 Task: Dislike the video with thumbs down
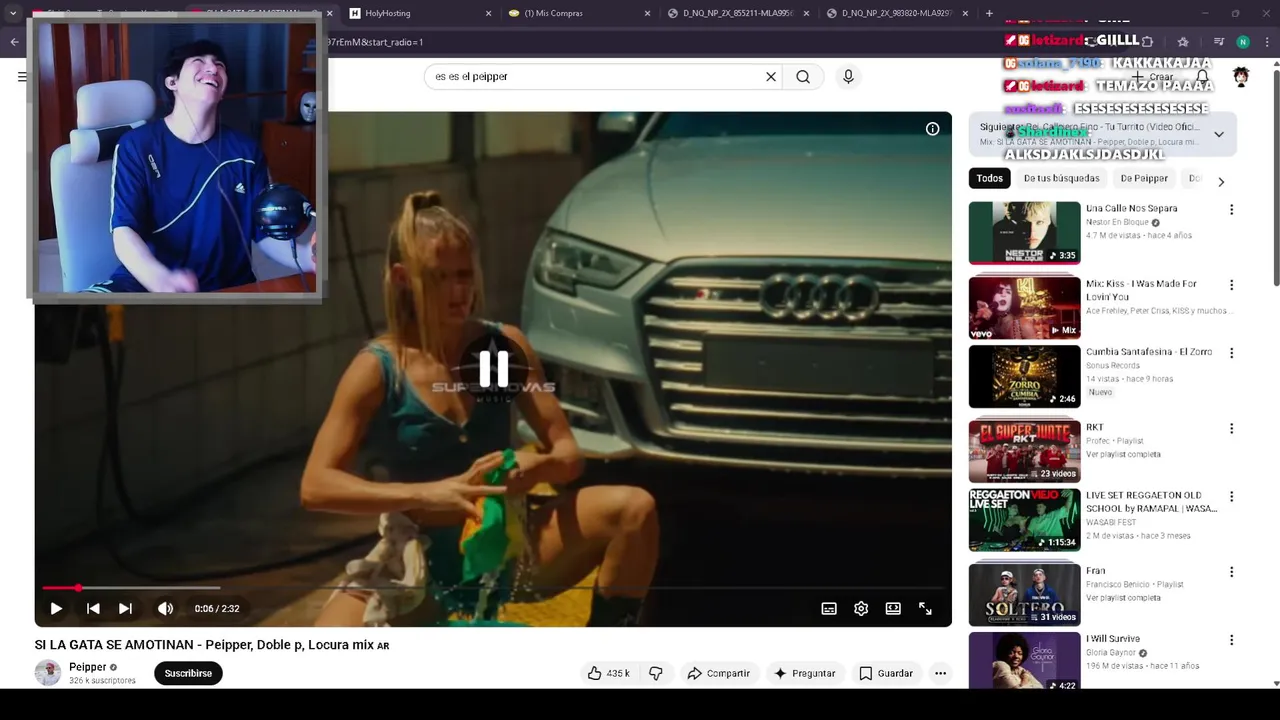[656, 673]
